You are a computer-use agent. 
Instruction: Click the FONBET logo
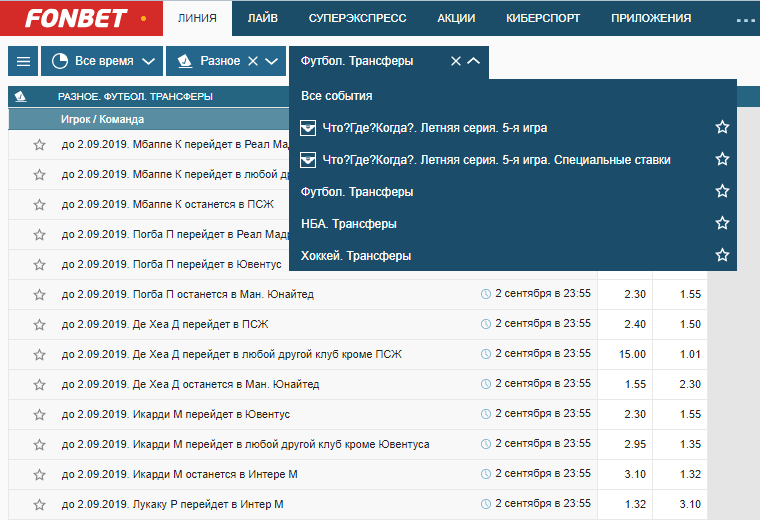(76, 18)
